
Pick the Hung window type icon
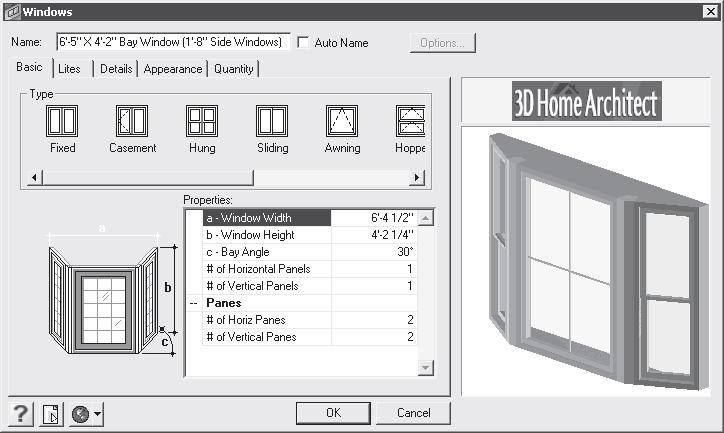[201, 121]
